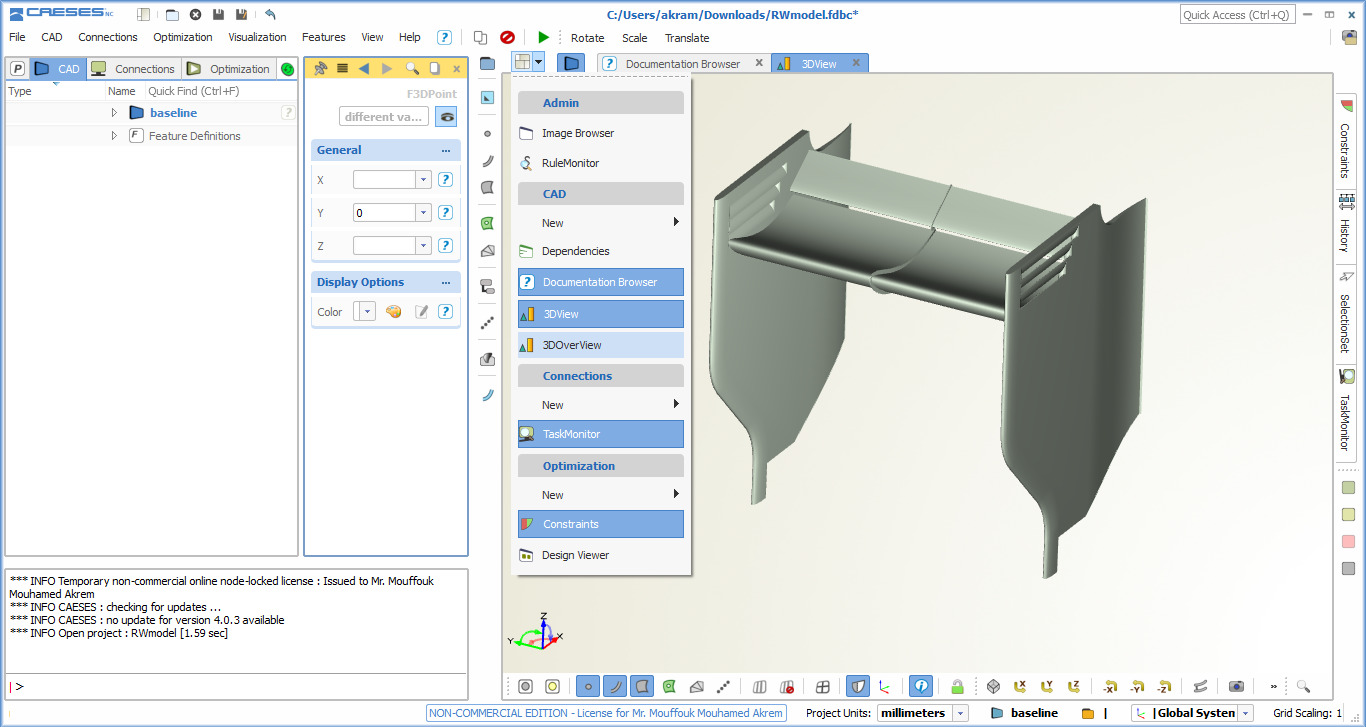Open the Color swatch dropdown in Display Options
Viewport: 1366px width, 727px height.
(366, 312)
